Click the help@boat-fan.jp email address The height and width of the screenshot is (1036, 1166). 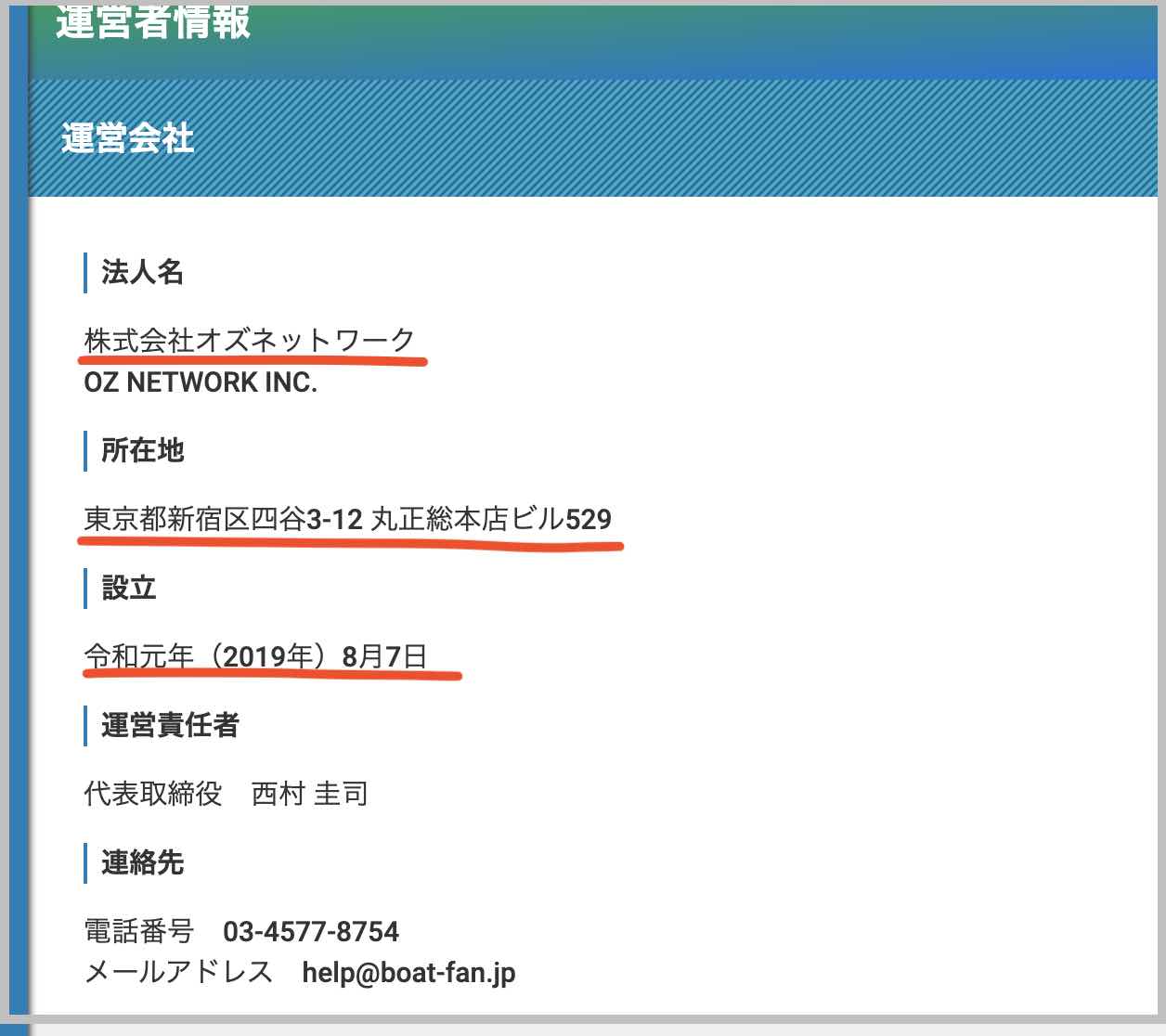(x=408, y=973)
